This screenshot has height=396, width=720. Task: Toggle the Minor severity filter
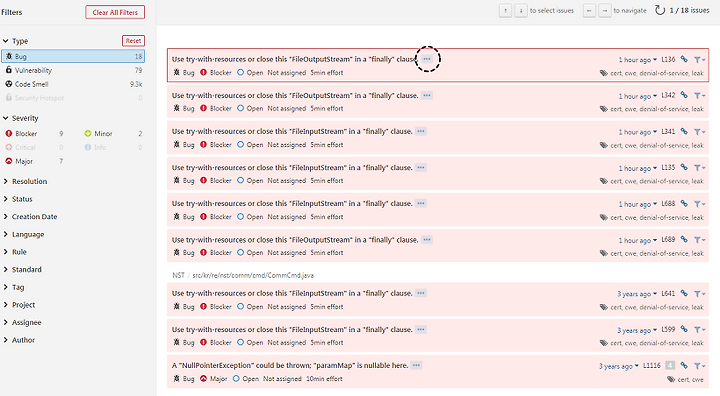tap(113, 134)
